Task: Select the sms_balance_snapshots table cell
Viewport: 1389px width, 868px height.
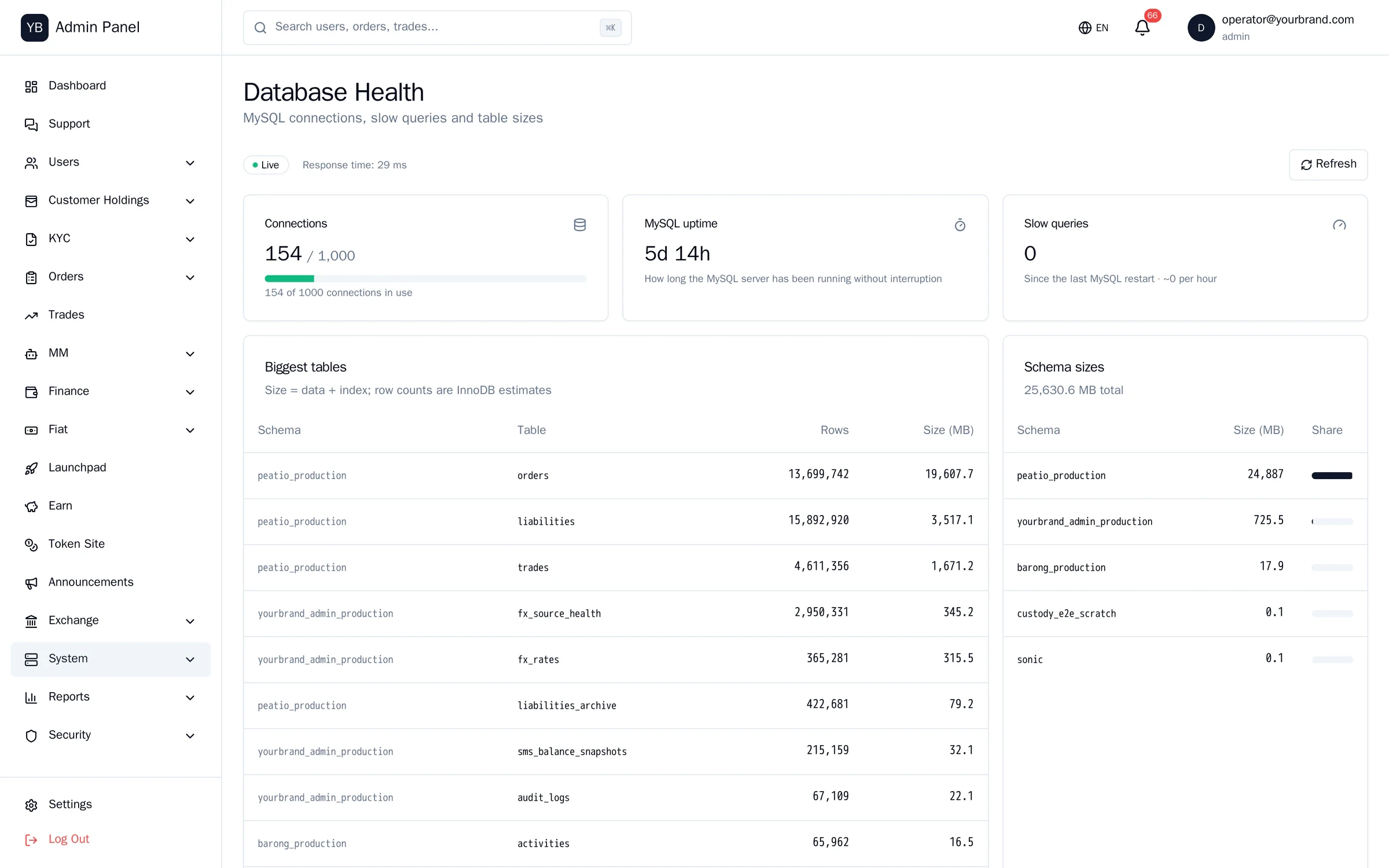Action: [x=572, y=751]
